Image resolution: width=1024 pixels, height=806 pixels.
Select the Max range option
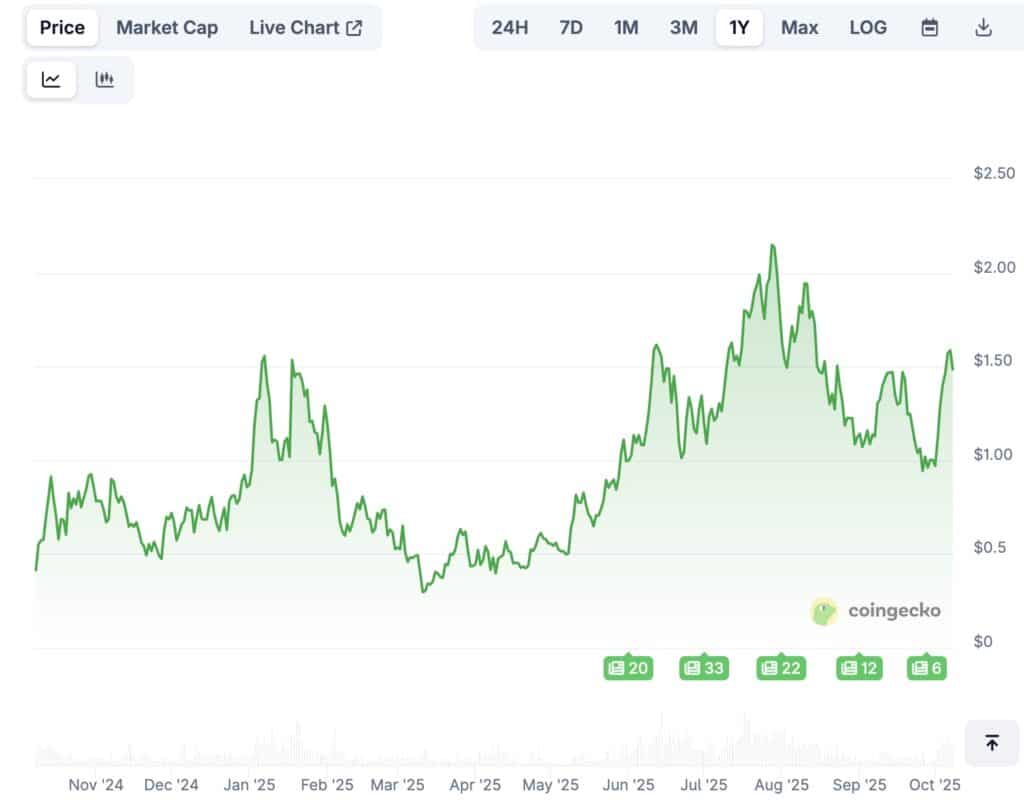tap(799, 27)
